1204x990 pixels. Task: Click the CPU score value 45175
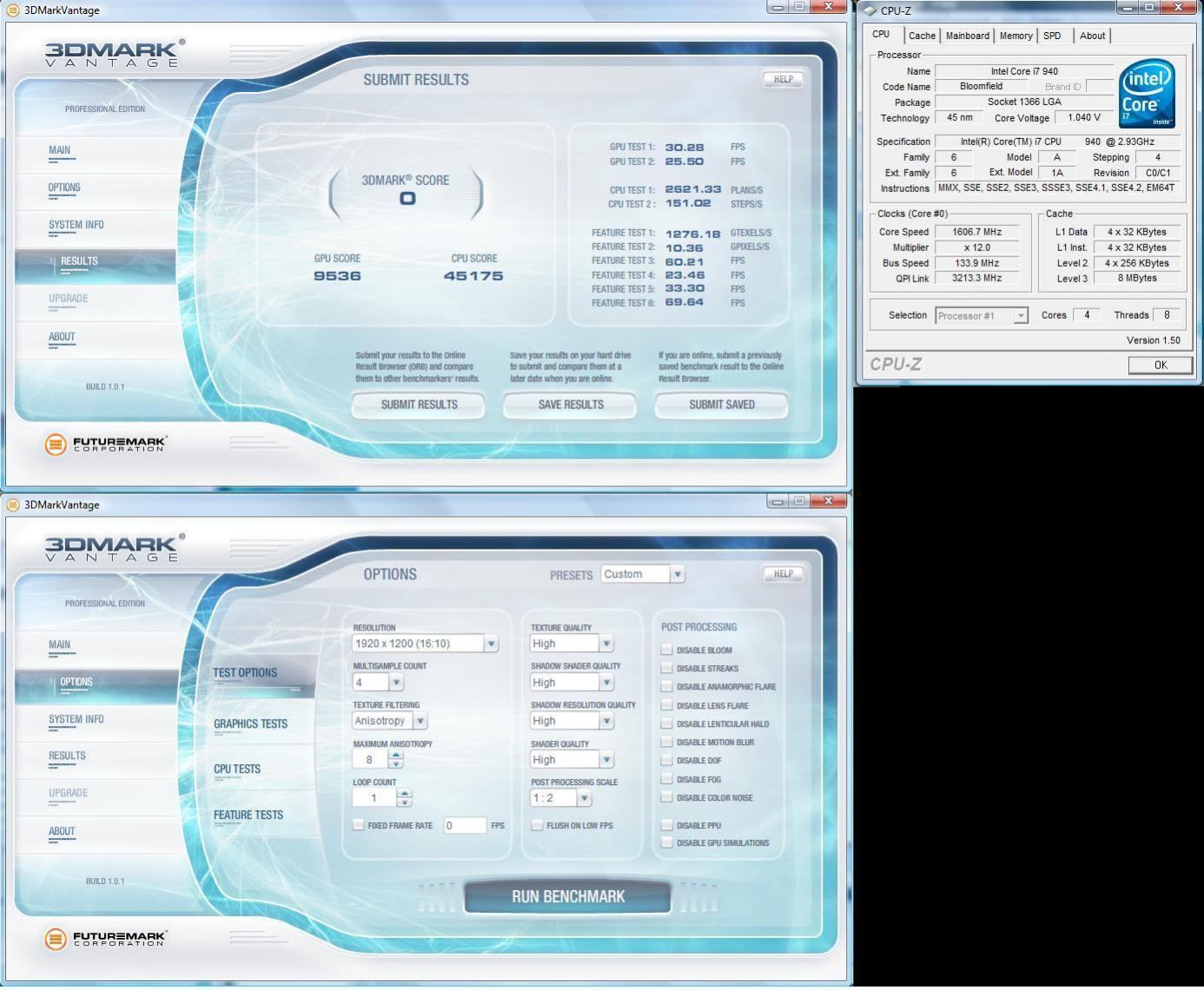click(x=473, y=276)
